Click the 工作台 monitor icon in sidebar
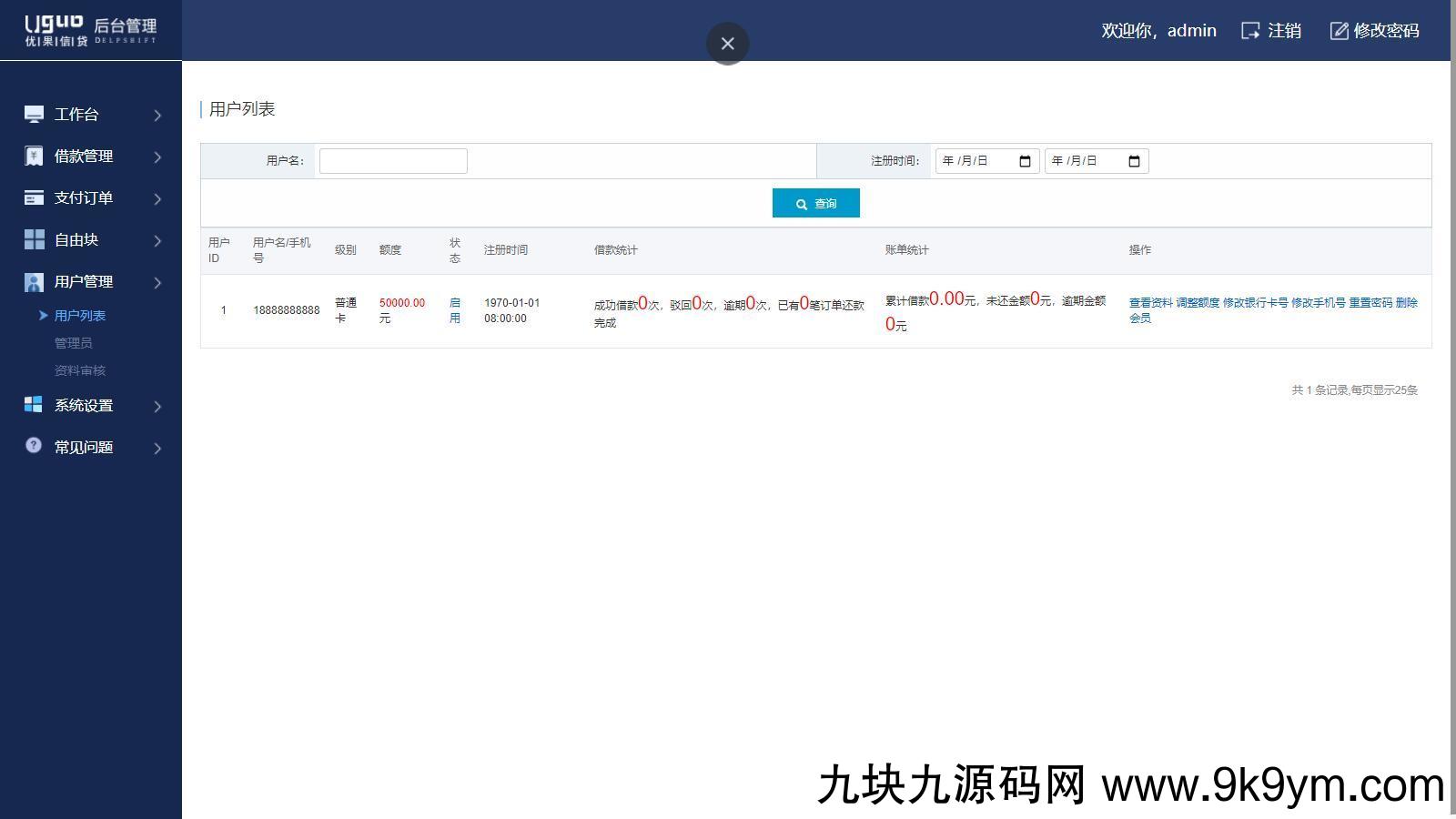Viewport: 1456px width, 819px height. (34, 114)
